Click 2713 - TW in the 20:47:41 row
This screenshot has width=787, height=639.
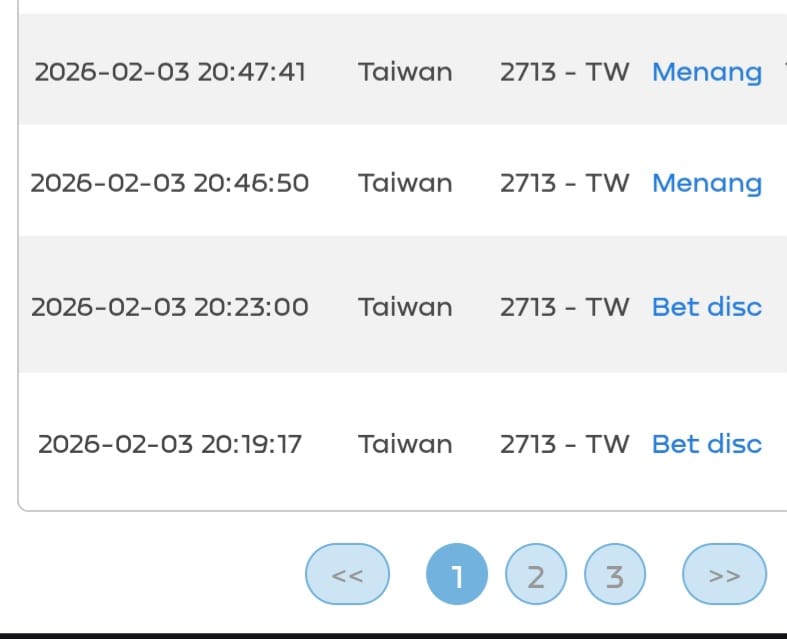(x=564, y=72)
